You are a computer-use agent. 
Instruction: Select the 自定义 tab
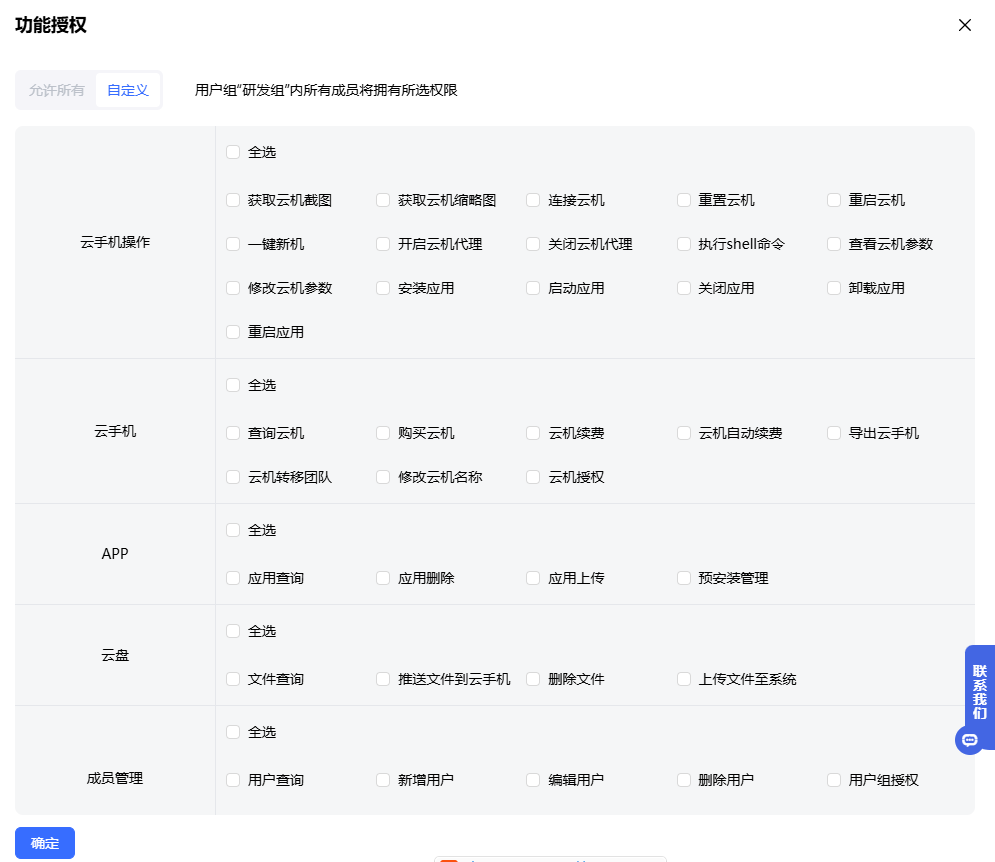[128, 90]
